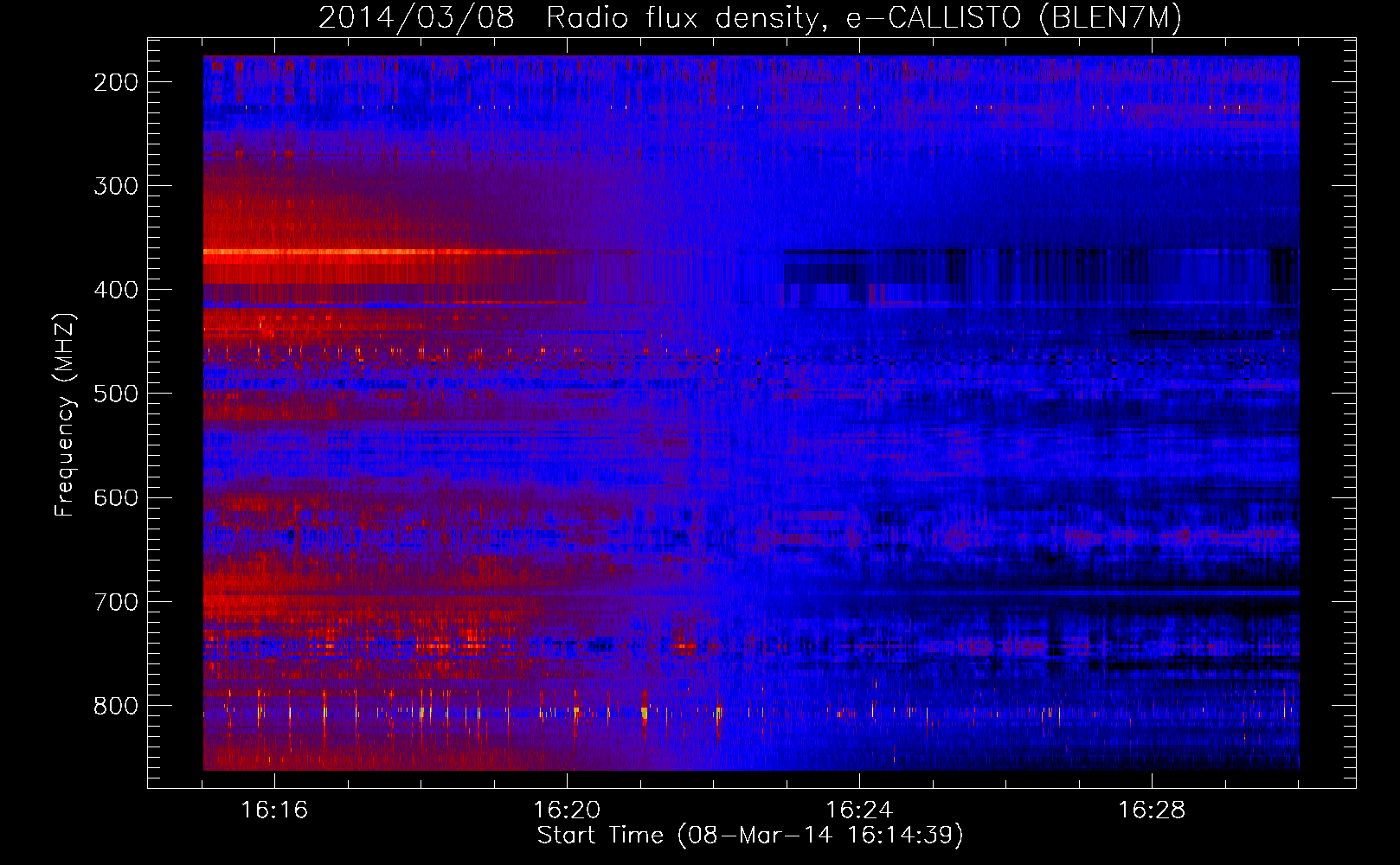Click the '700' frequency axis label
The height and width of the screenshot is (865, 1400).
116,601
